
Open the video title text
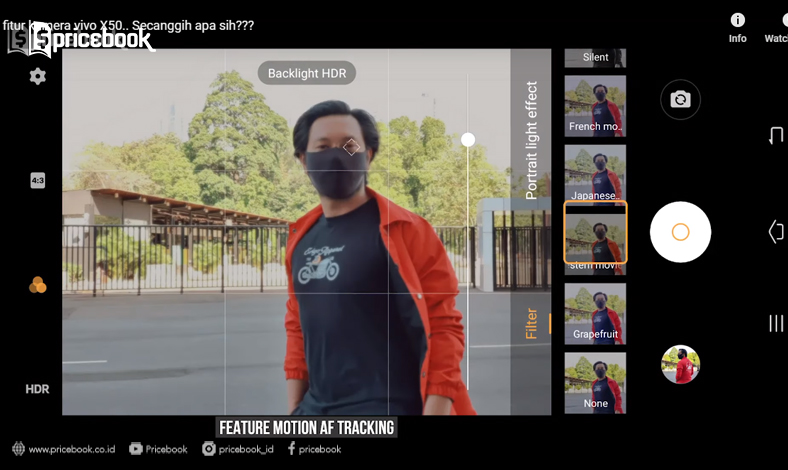pos(129,25)
